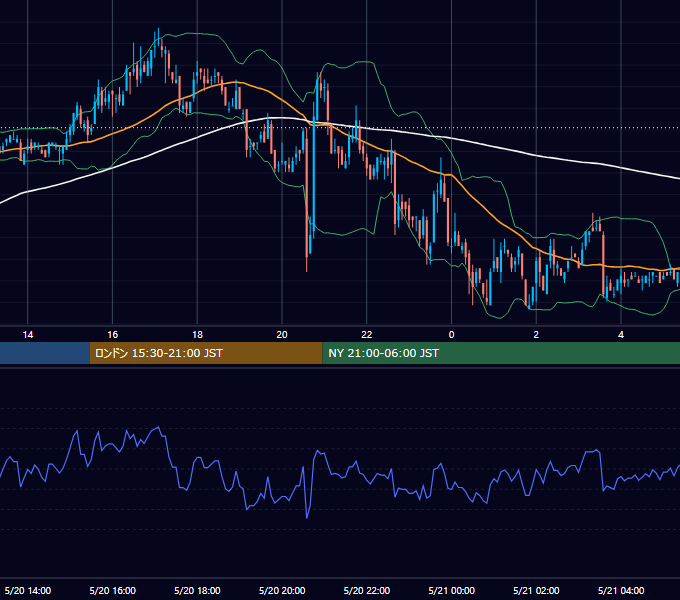Image resolution: width=680 pixels, height=600 pixels.
Task: Click the hour label 20 on price chart axis
Action: click(282, 335)
